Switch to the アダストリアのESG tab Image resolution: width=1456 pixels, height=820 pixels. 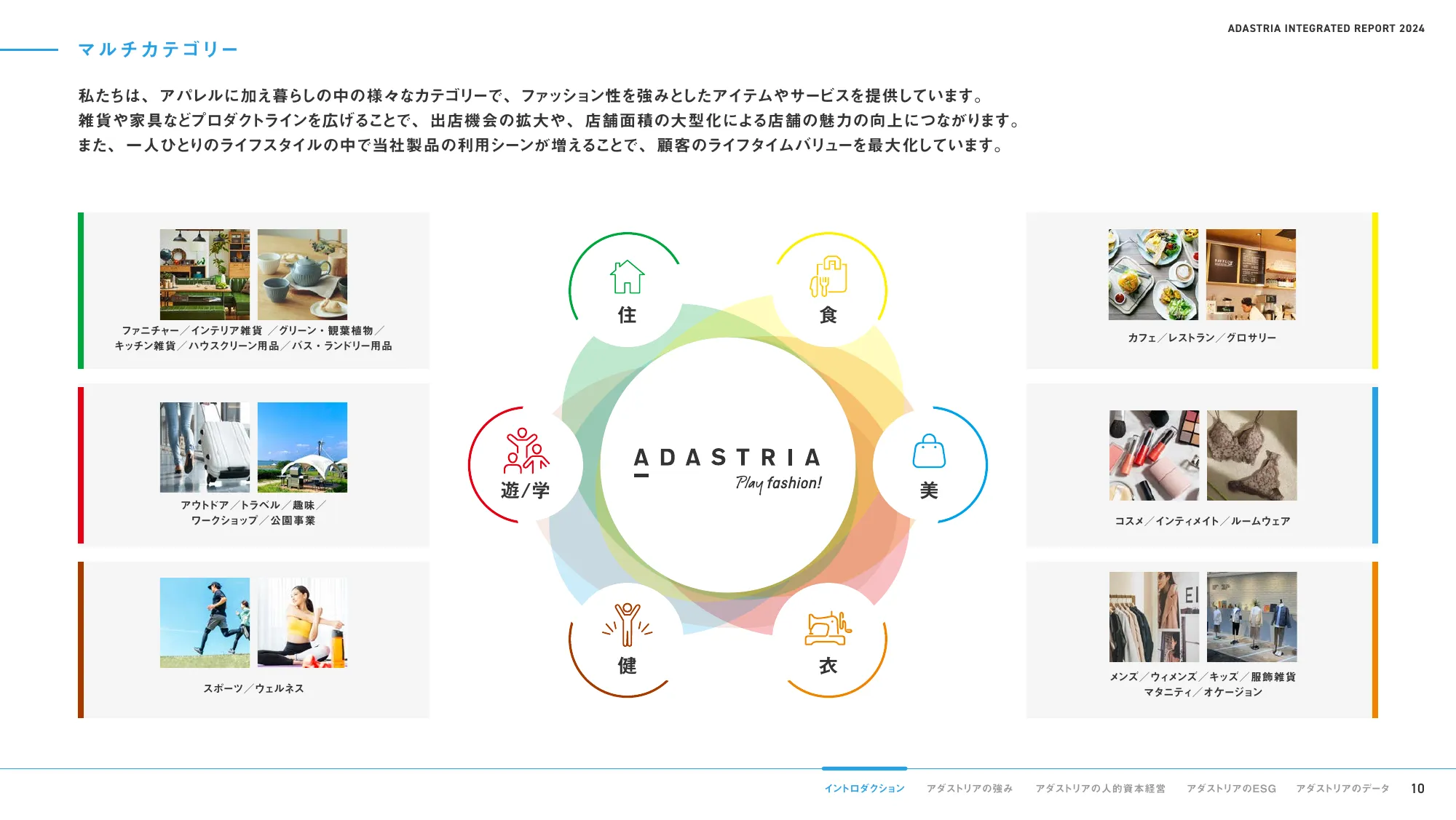[1231, 789]
